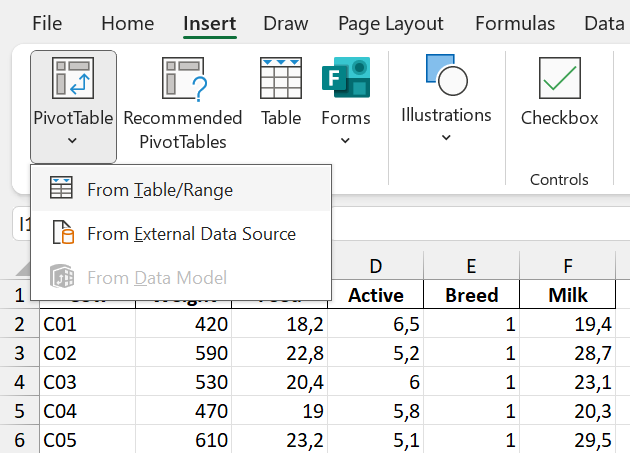
Task: Go to the Formulas tab
Action: [x=515, y=23]
